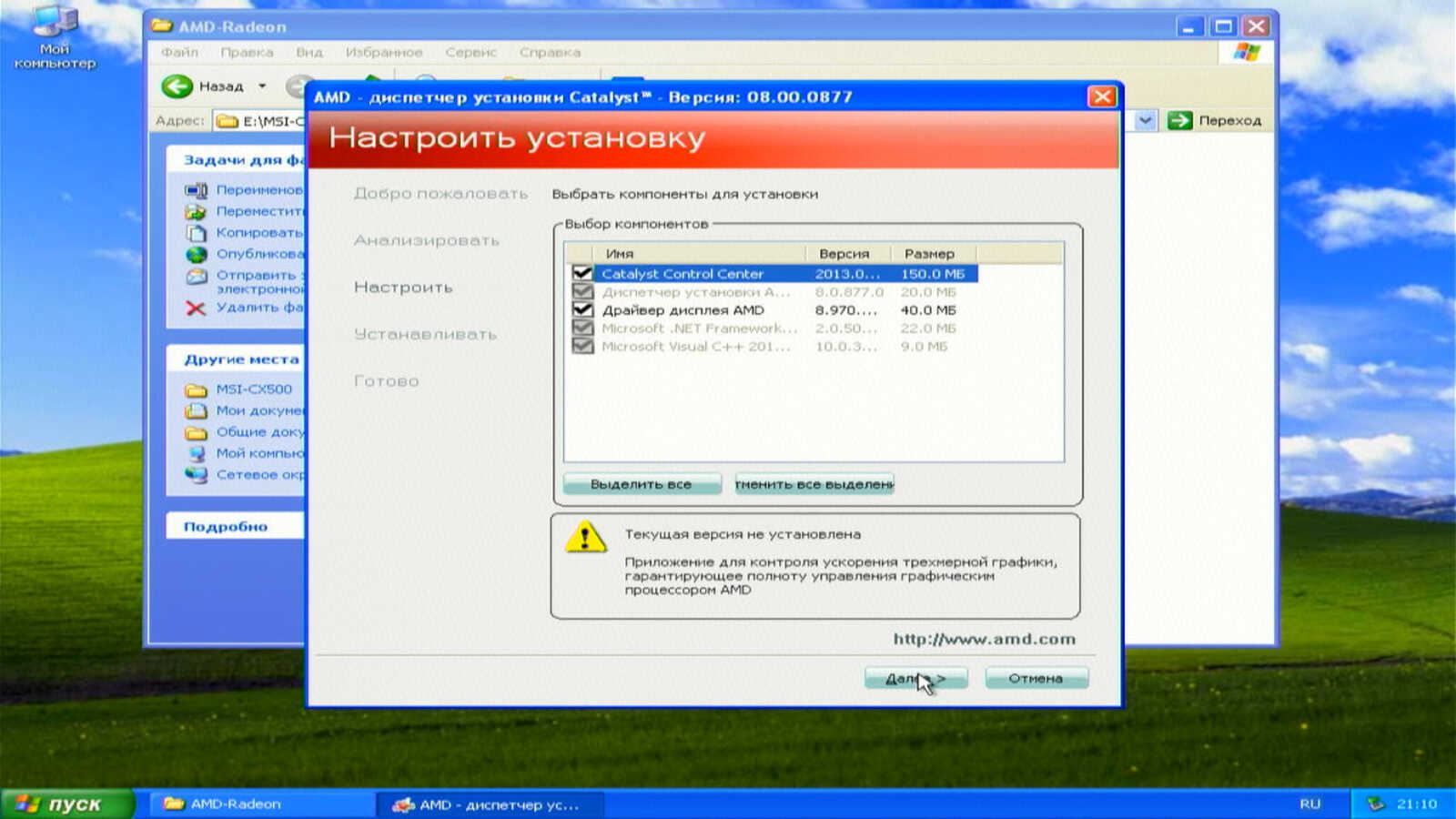Open My Computer icon in Other places
The image size is (1456, 819).
(x=196, y=453)
